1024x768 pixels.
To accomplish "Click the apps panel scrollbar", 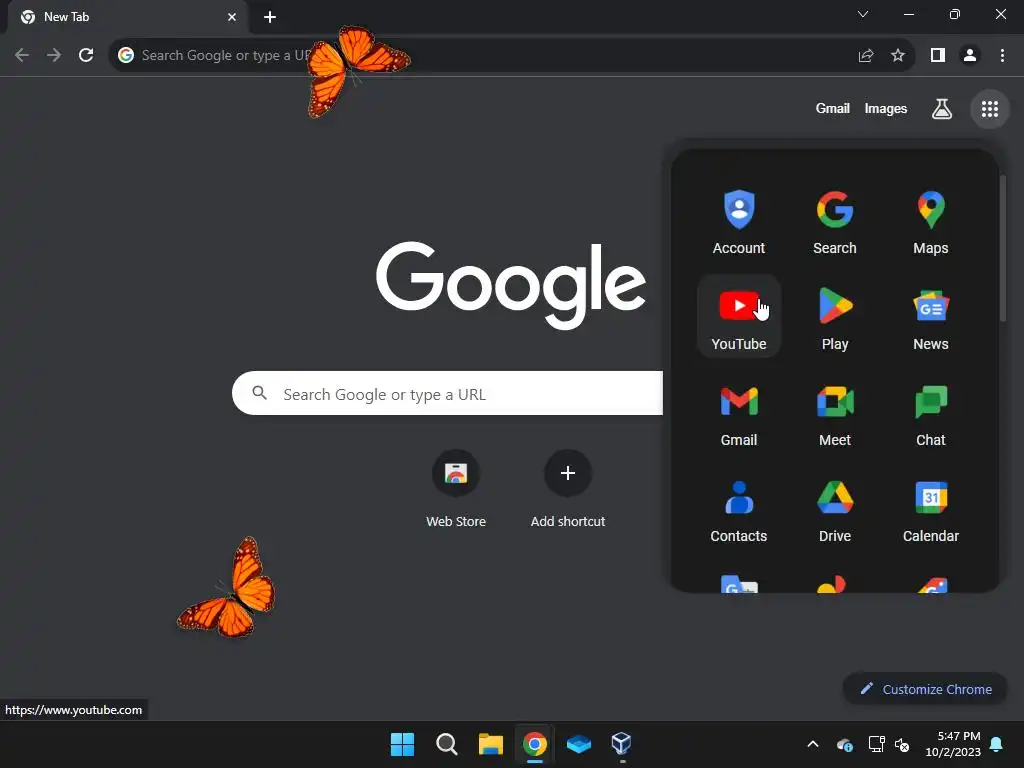I will (x=1003, y=248).
